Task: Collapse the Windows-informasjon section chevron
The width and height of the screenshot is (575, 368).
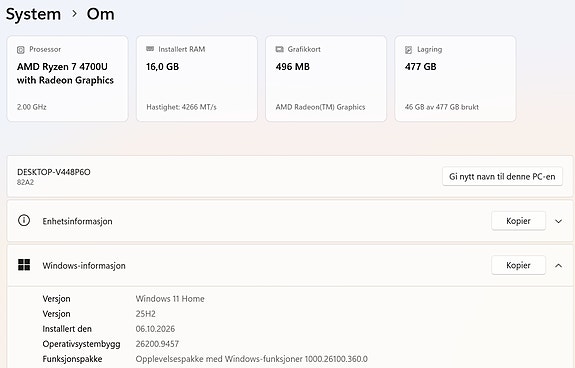Action: (558, 265)
